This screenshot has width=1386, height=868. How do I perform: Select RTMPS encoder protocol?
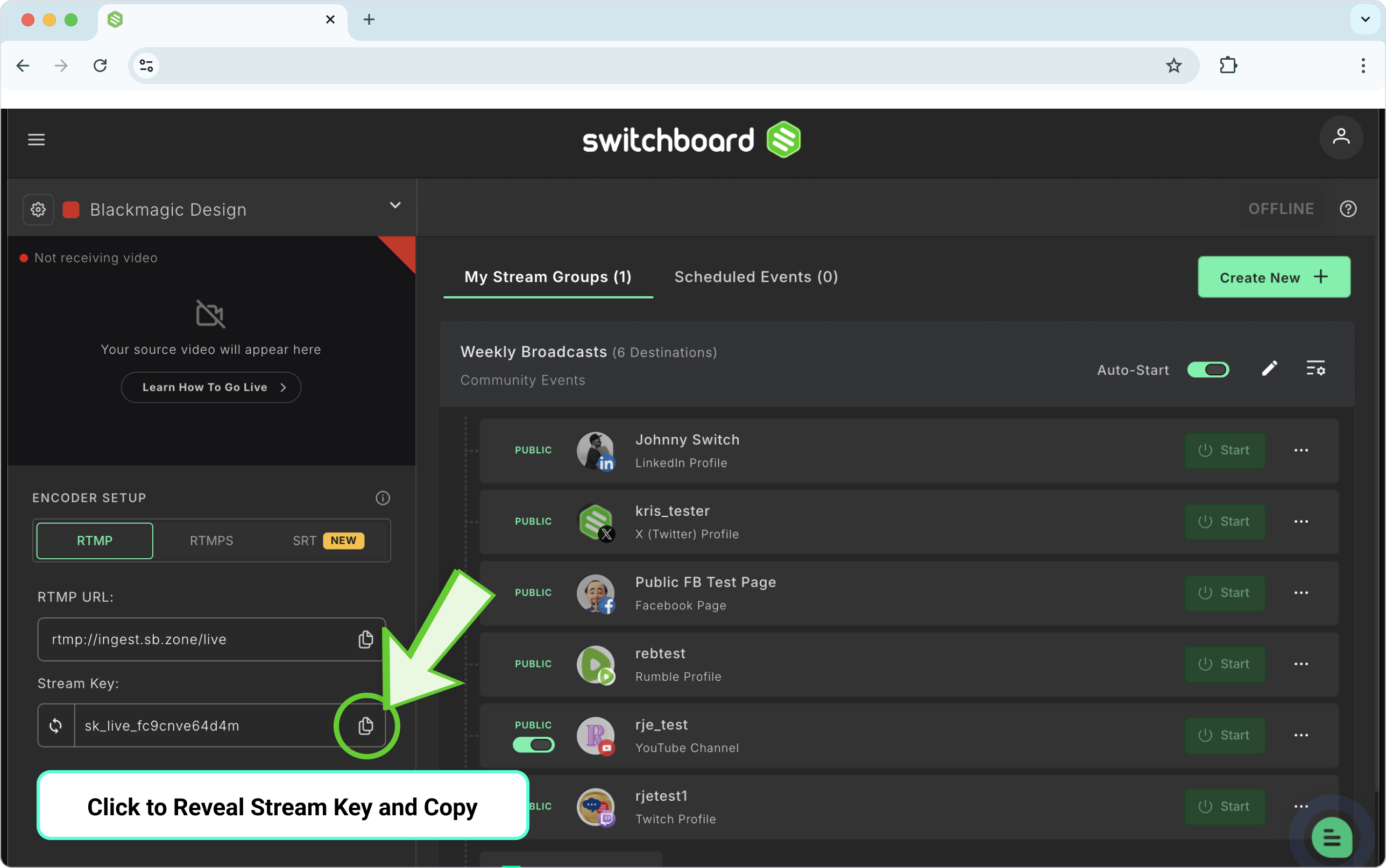tap(211, 540)
